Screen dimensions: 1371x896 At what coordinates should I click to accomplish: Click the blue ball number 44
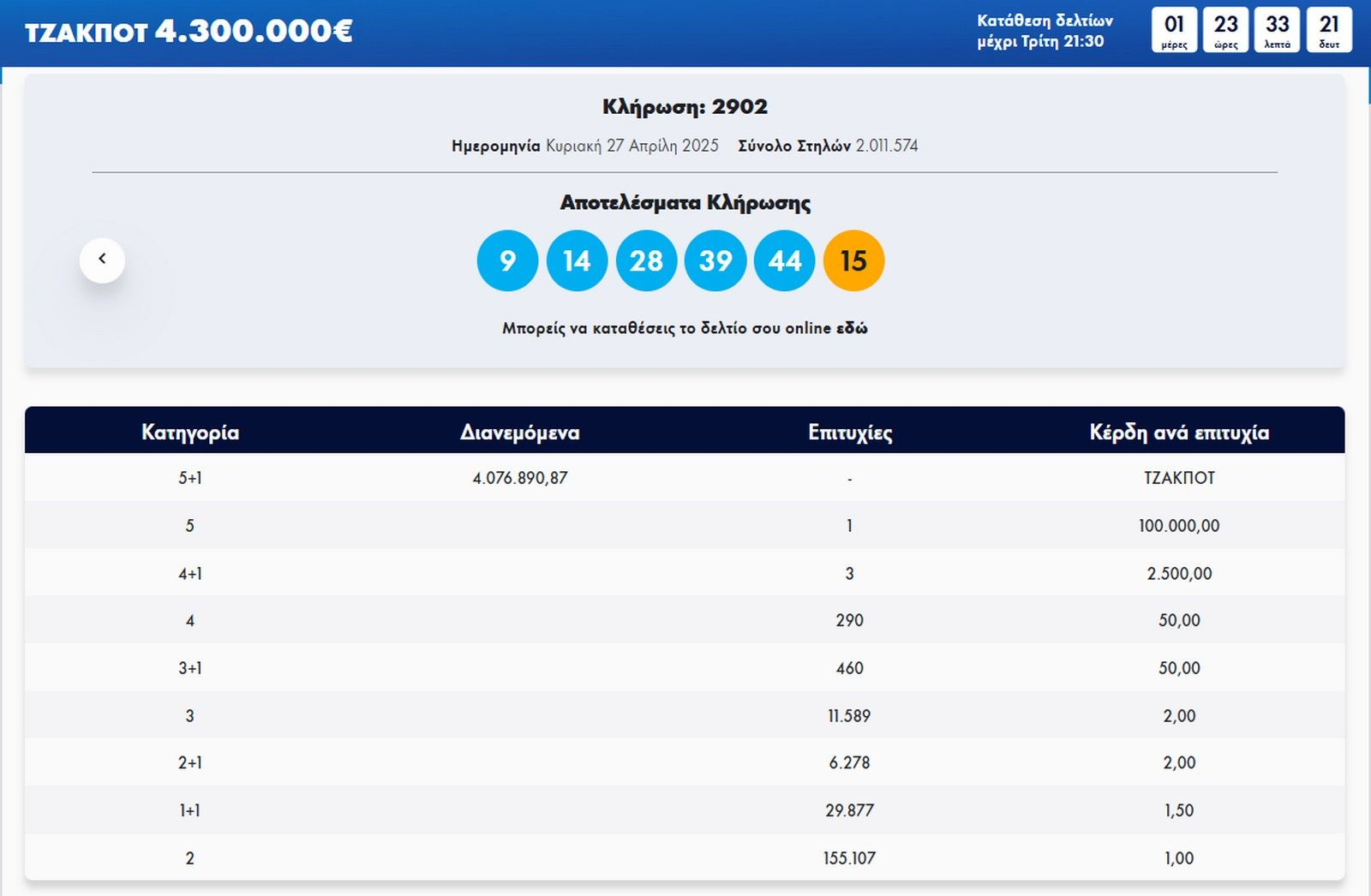click(x=784, y=260)
